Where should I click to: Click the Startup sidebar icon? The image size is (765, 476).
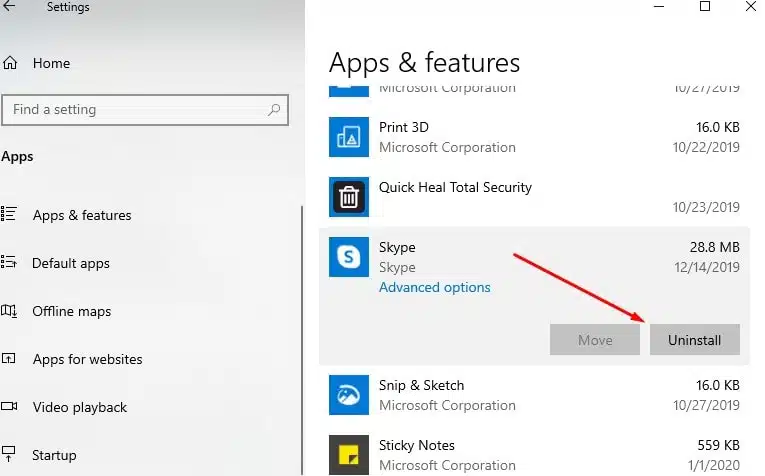9,454
